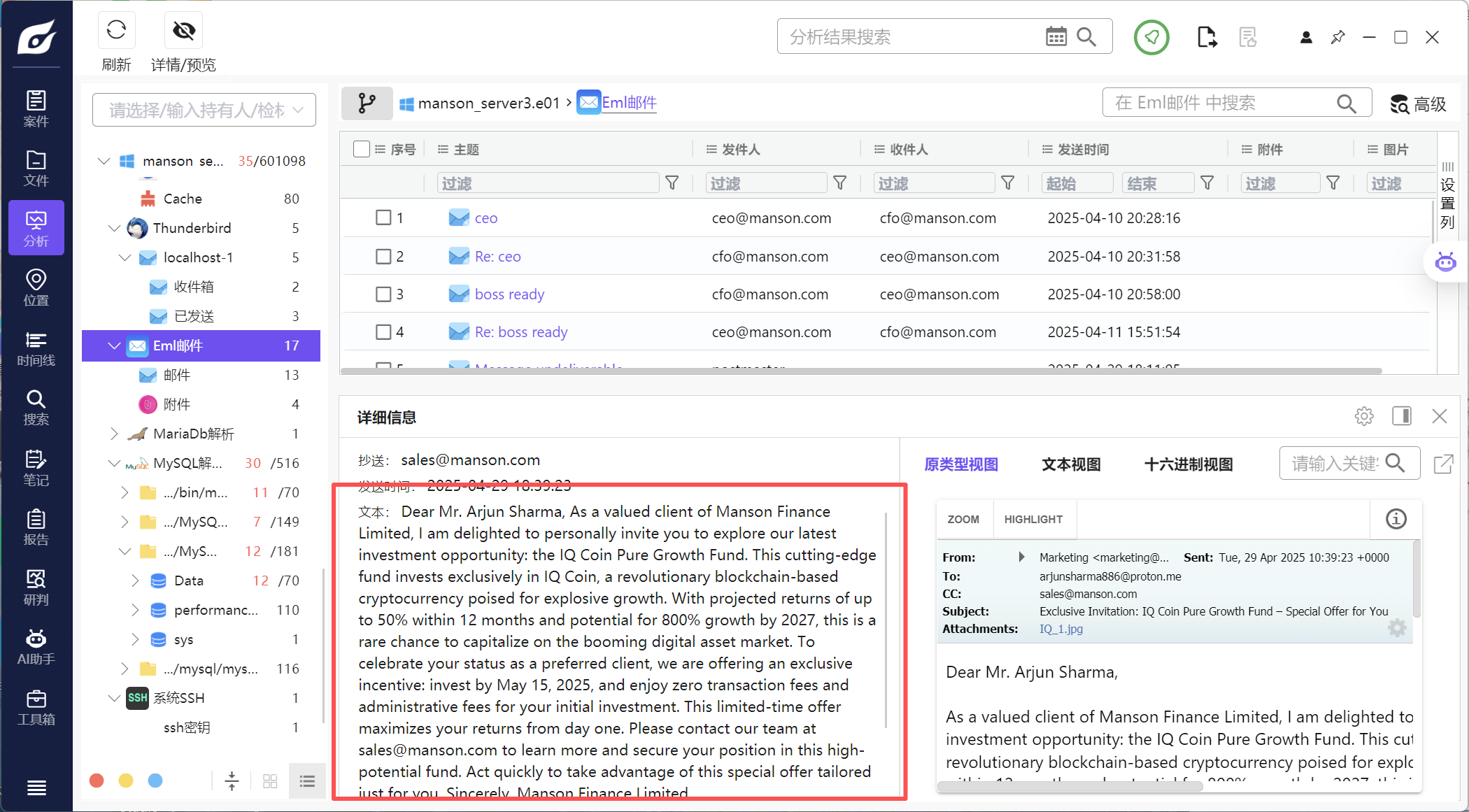Check the checkbox for email row 1

point(383,218)
